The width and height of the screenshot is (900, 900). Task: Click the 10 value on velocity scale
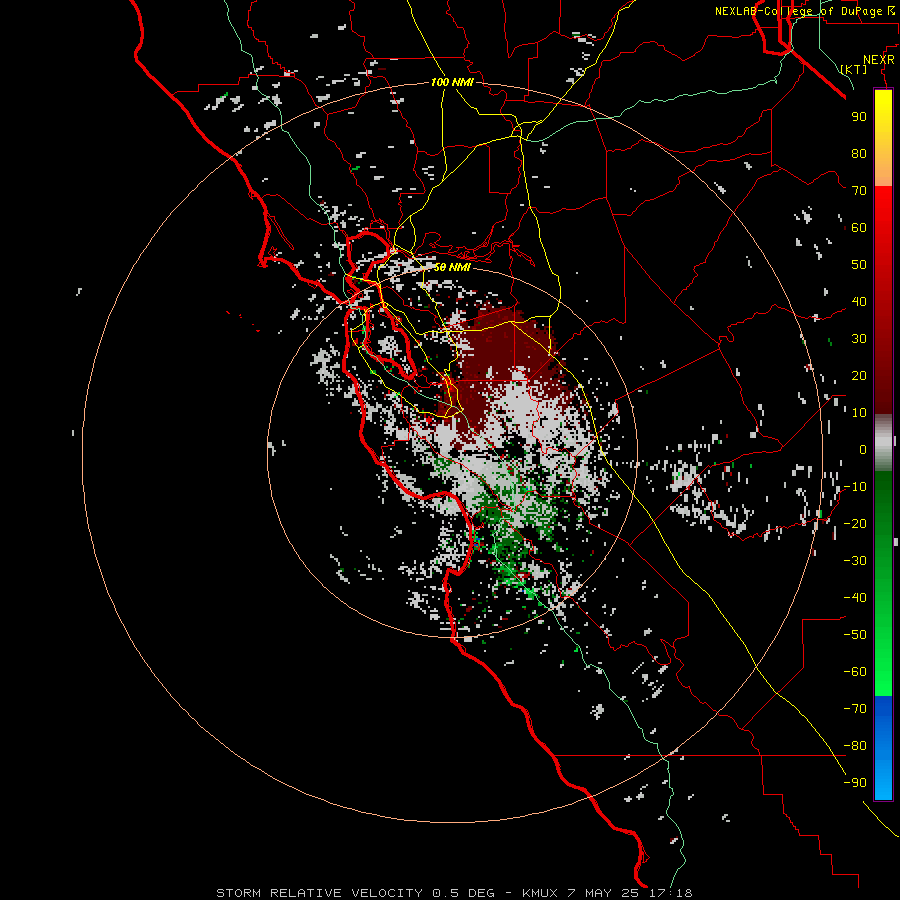859,413
